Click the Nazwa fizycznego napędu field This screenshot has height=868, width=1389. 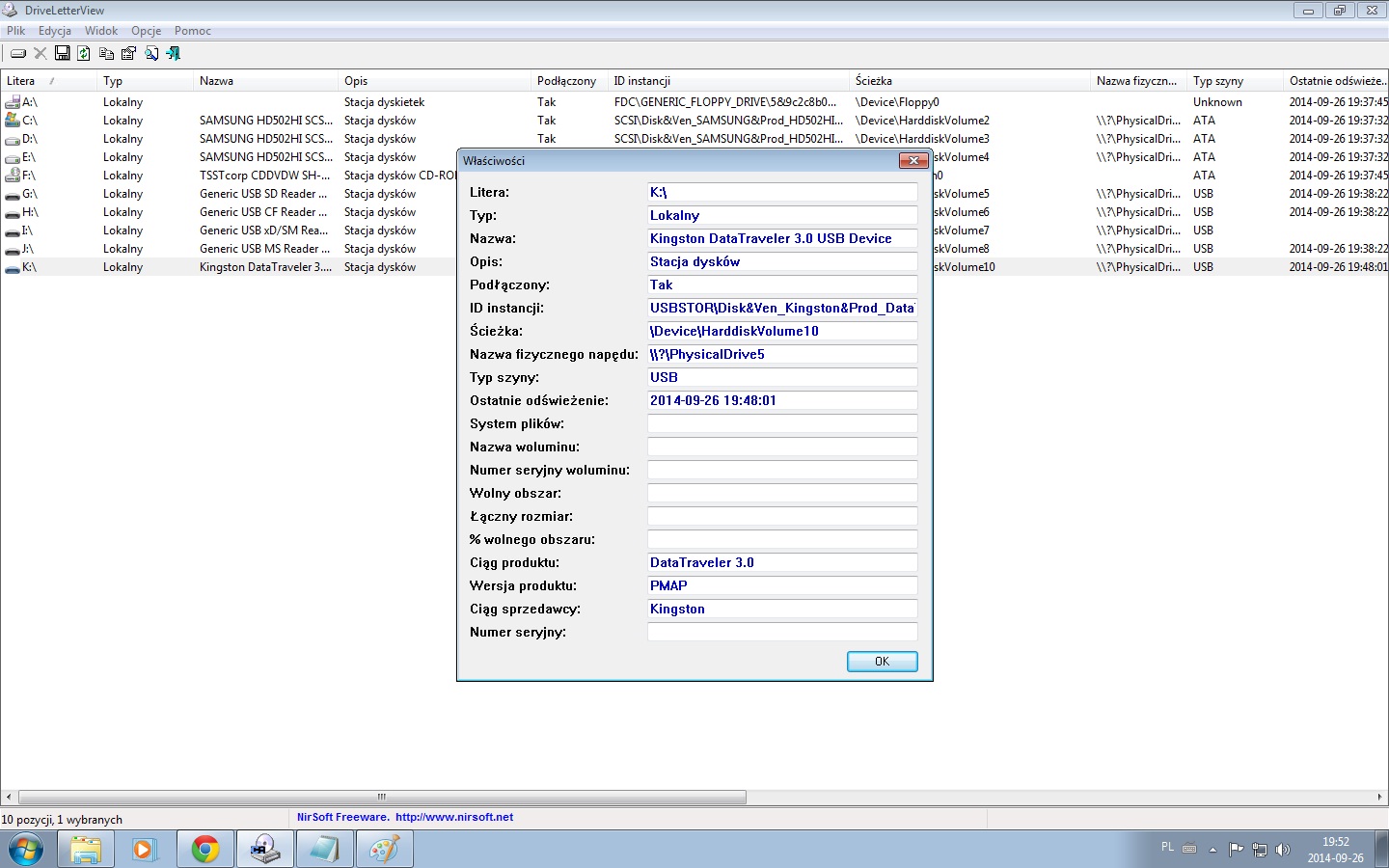(782, 354)
